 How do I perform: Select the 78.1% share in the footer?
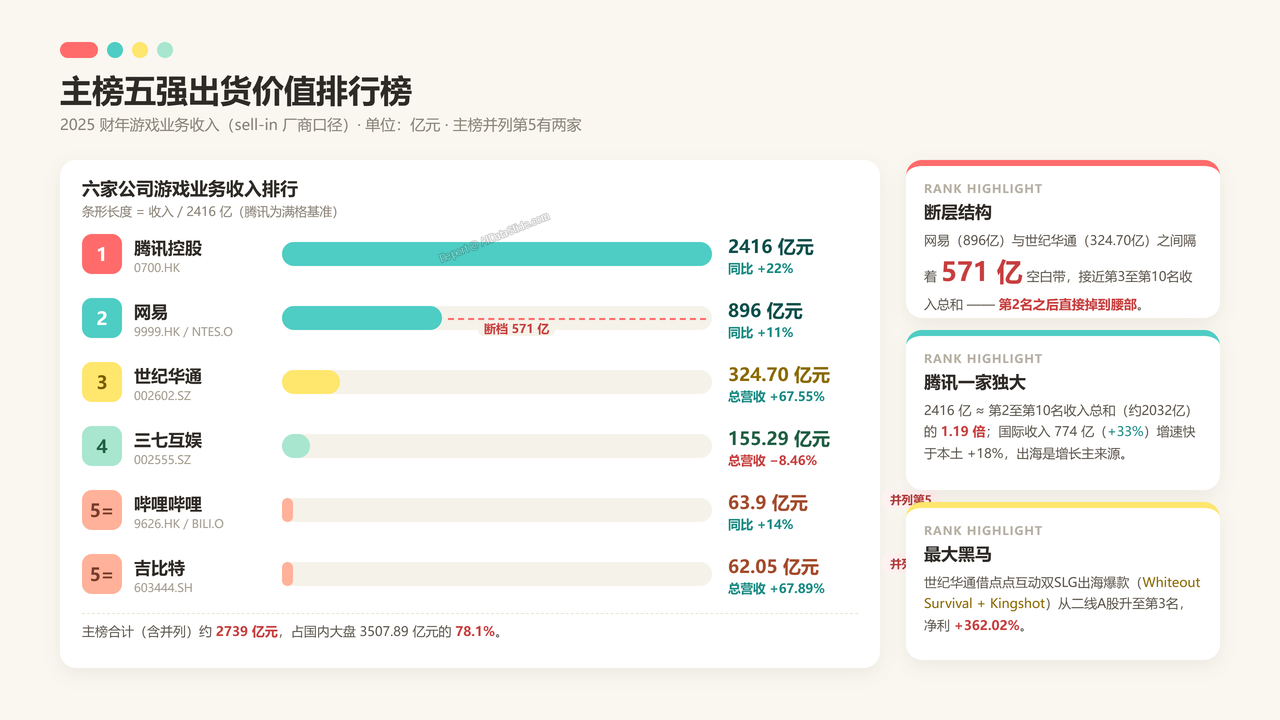click(x=475, y=632)
